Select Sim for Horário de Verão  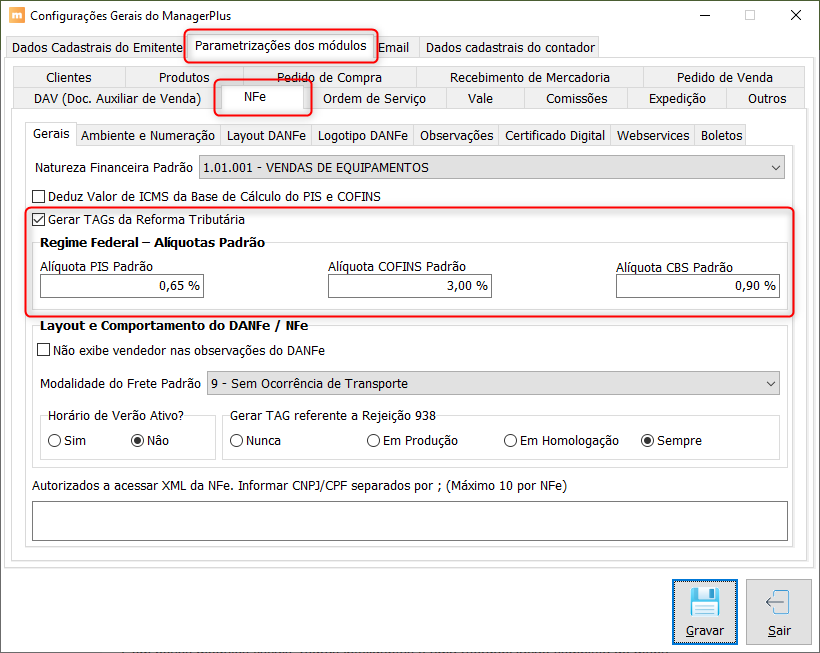tap(54, 441)
